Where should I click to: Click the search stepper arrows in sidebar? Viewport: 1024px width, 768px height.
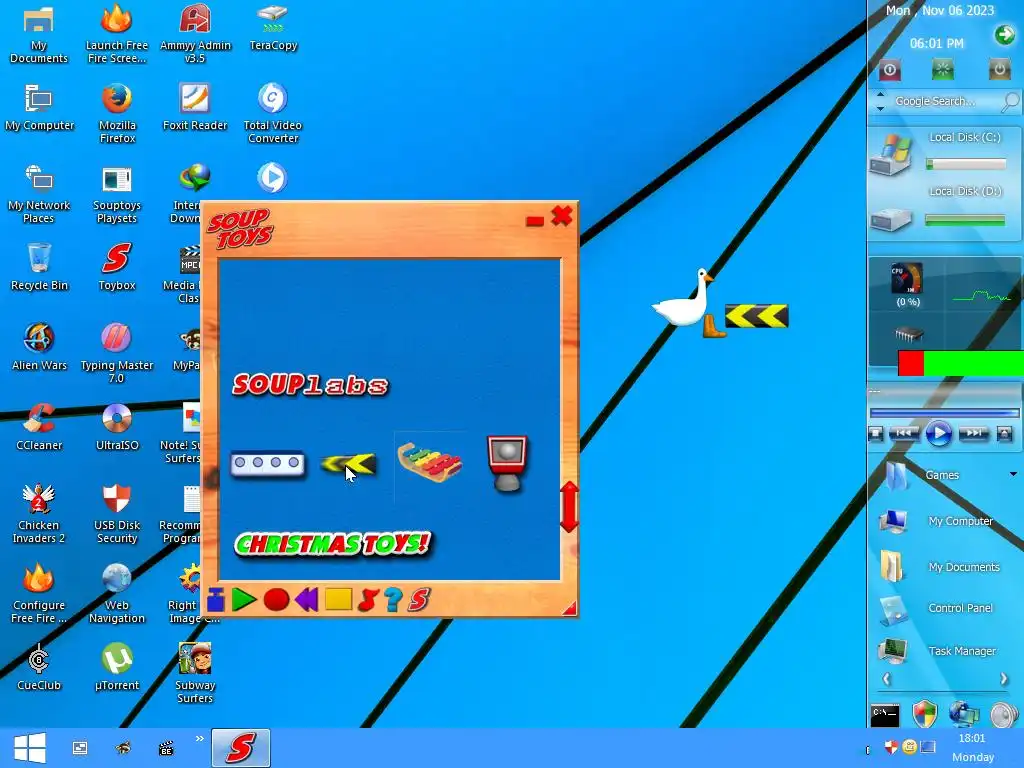tap(880, 101)
